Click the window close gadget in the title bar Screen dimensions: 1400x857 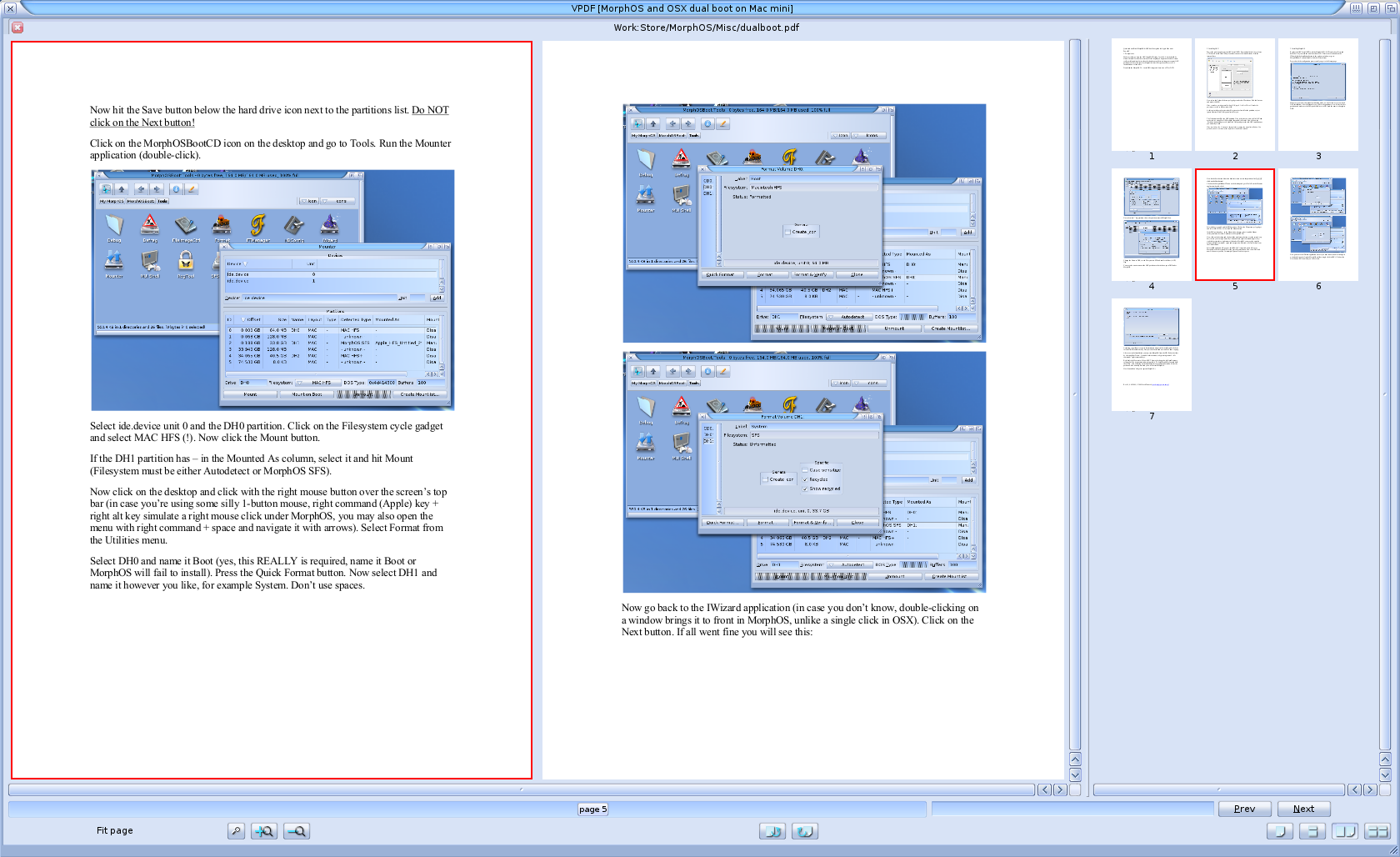coord(10,8)
